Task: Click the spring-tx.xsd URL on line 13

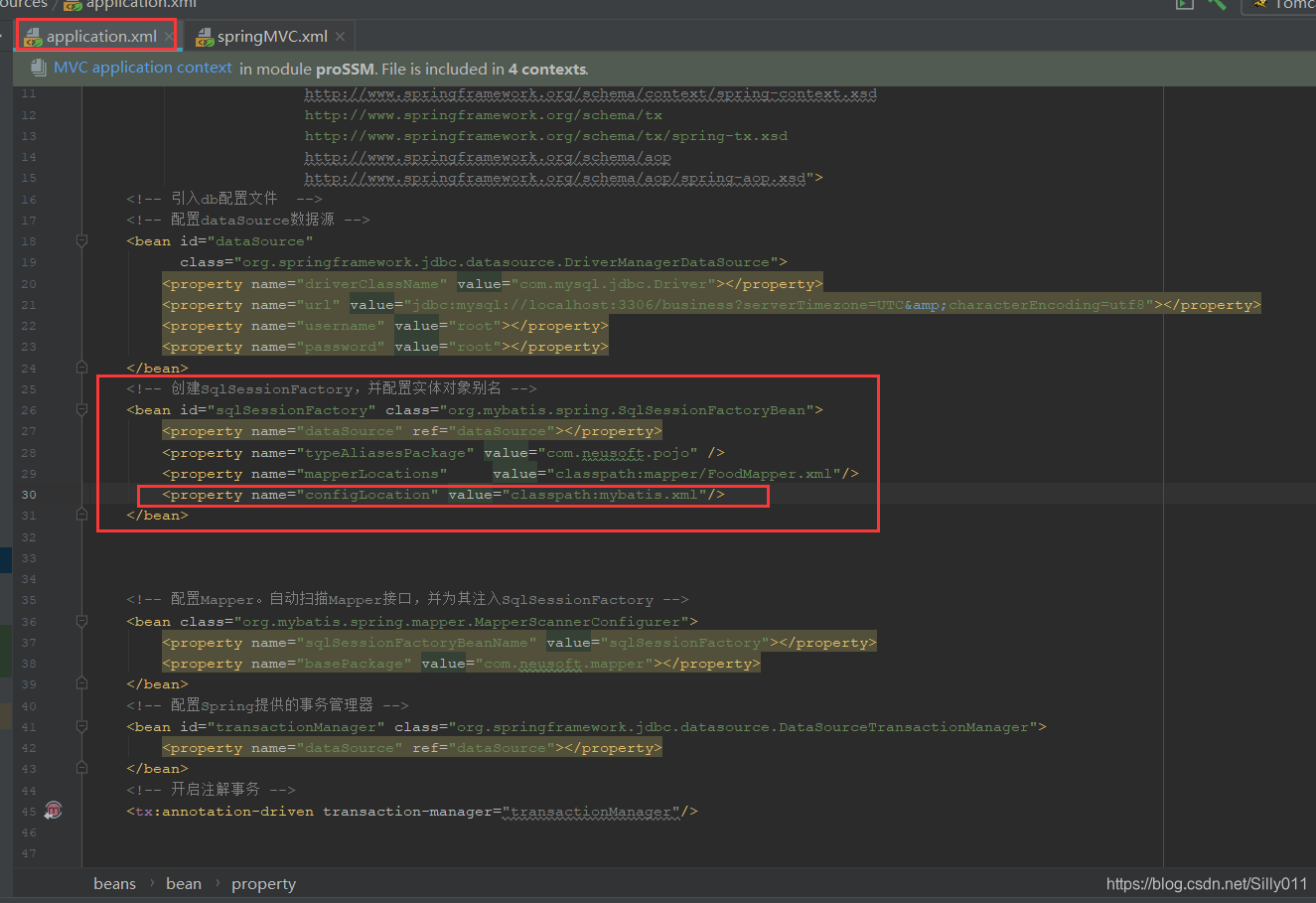Action: coord(545,136)
